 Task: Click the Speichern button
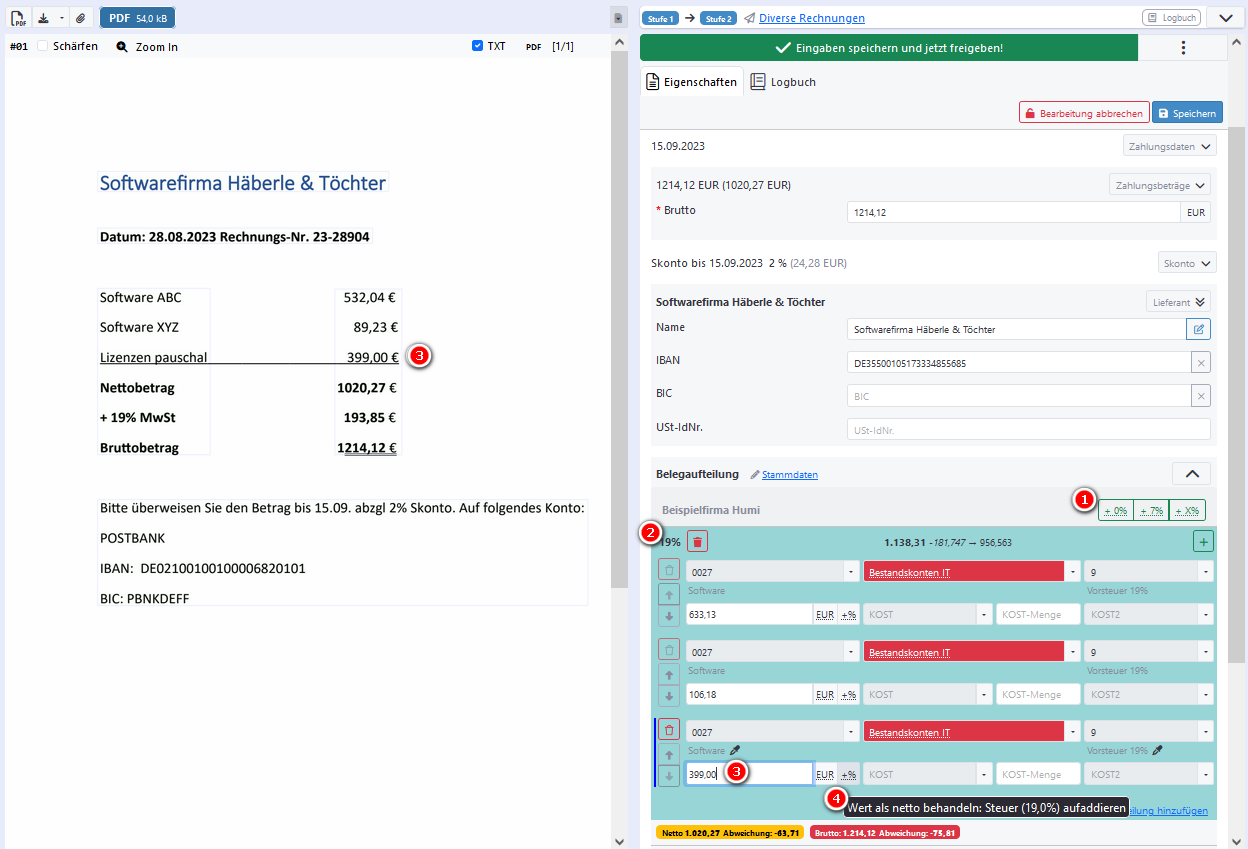tap(1187, 113)
